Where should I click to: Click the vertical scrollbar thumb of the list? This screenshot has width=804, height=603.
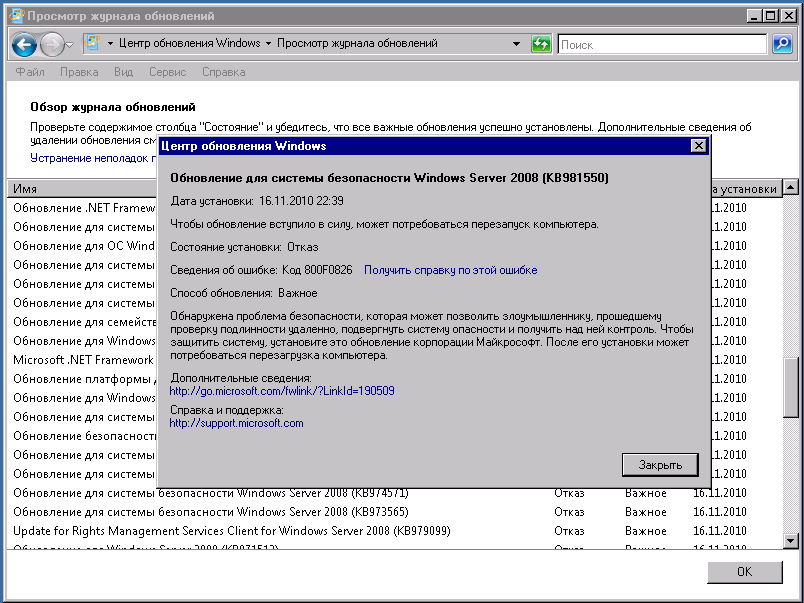(x=790, y=385)
